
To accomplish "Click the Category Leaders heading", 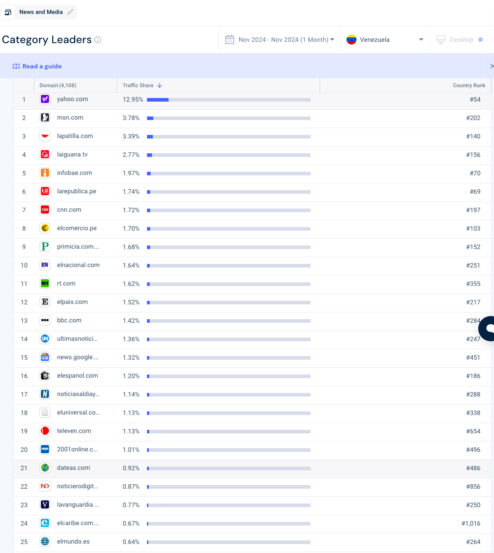I will pyautogui.click(x=47, y=40).
